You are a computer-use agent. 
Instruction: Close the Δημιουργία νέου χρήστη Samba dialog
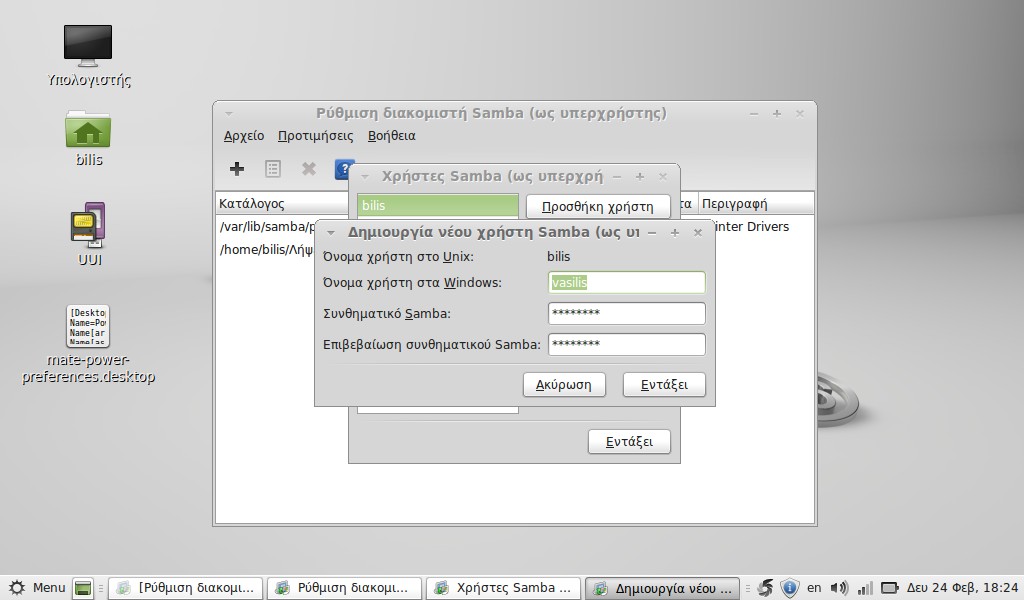697,233
